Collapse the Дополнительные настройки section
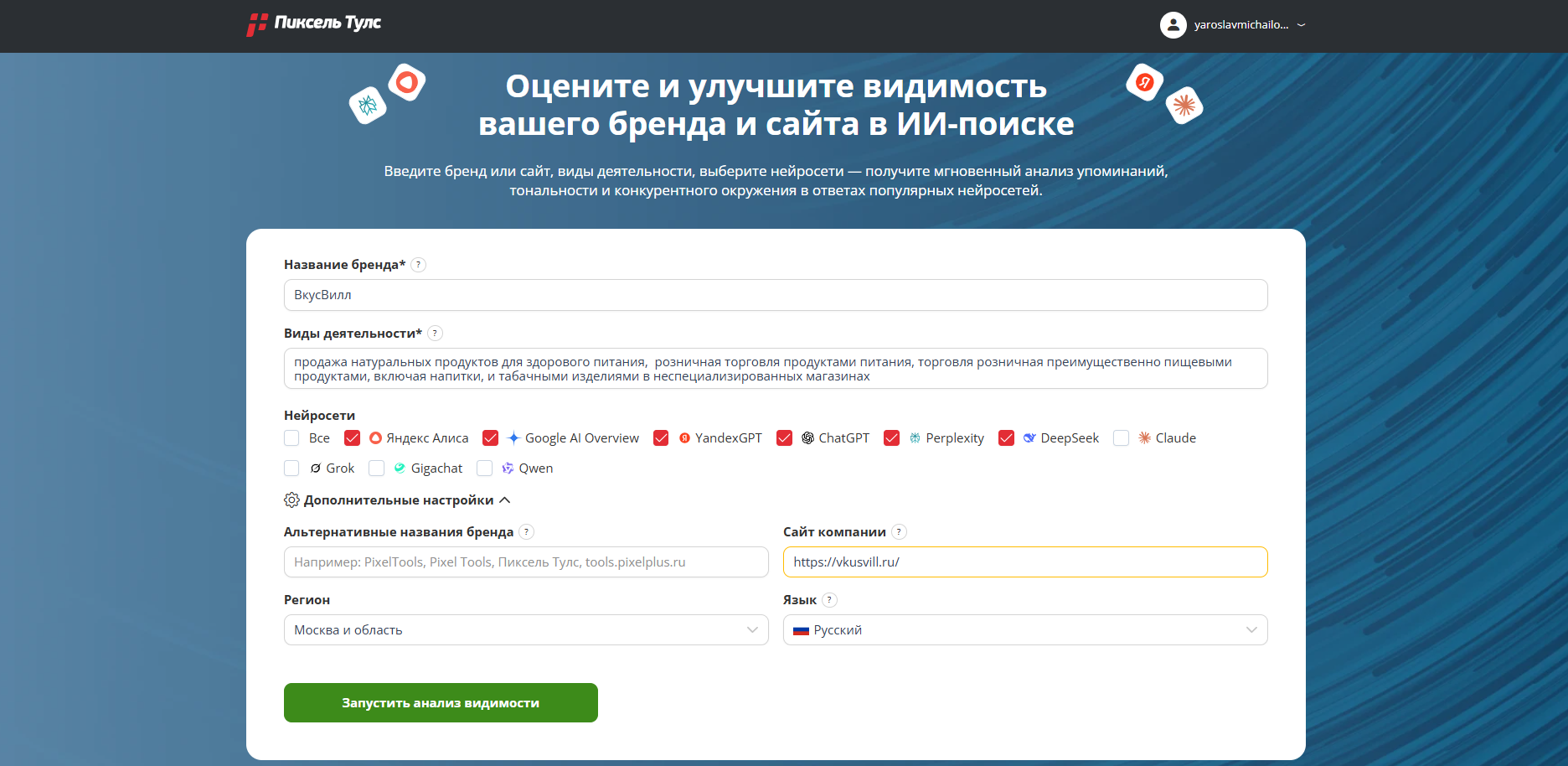 [505, 500]
